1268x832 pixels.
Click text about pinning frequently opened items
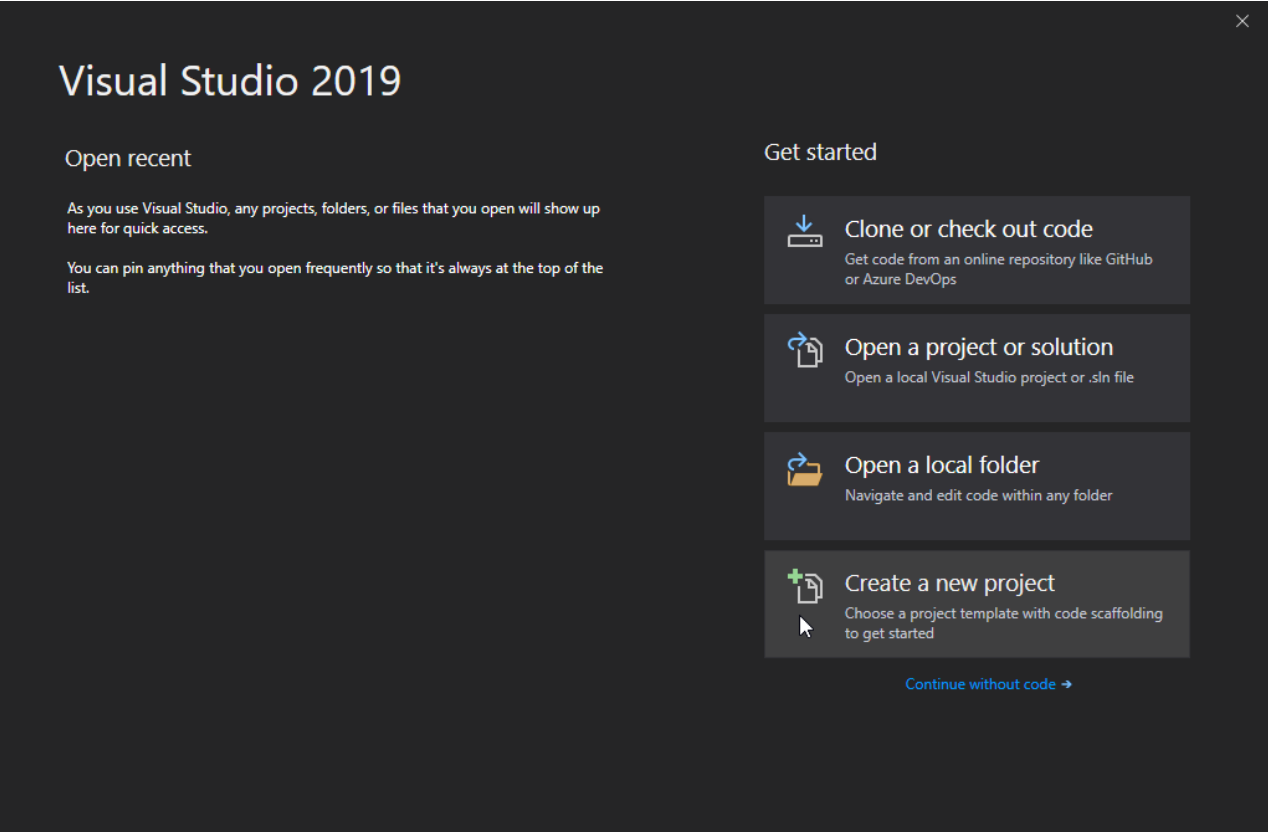(x=334, y=277)
